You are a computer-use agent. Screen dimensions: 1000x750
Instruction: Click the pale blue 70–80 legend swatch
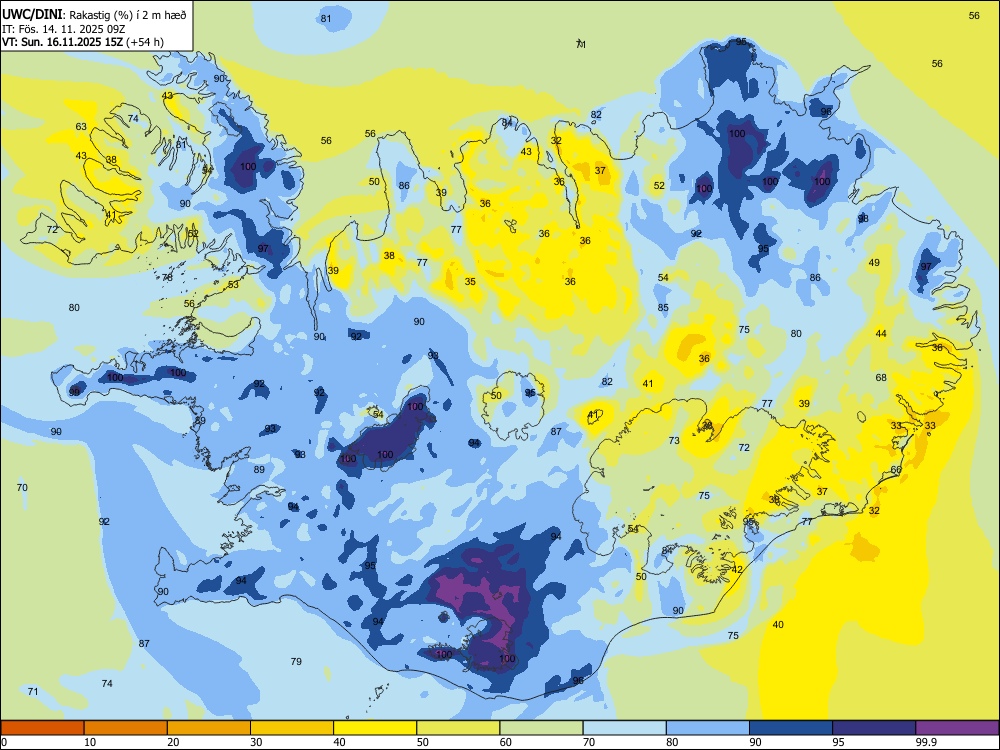pos(624,728)
